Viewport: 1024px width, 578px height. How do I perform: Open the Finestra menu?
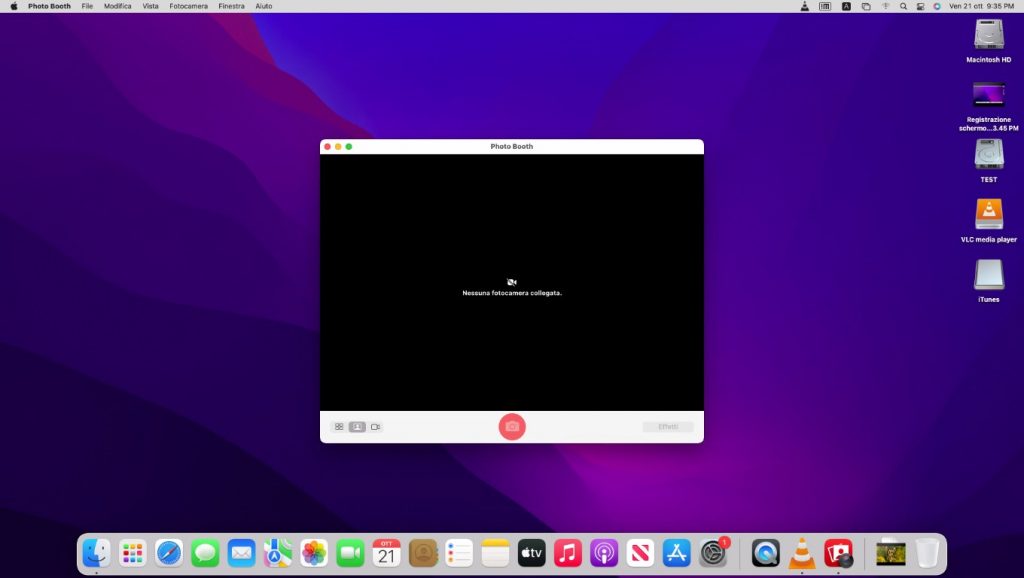click(231, 6)
